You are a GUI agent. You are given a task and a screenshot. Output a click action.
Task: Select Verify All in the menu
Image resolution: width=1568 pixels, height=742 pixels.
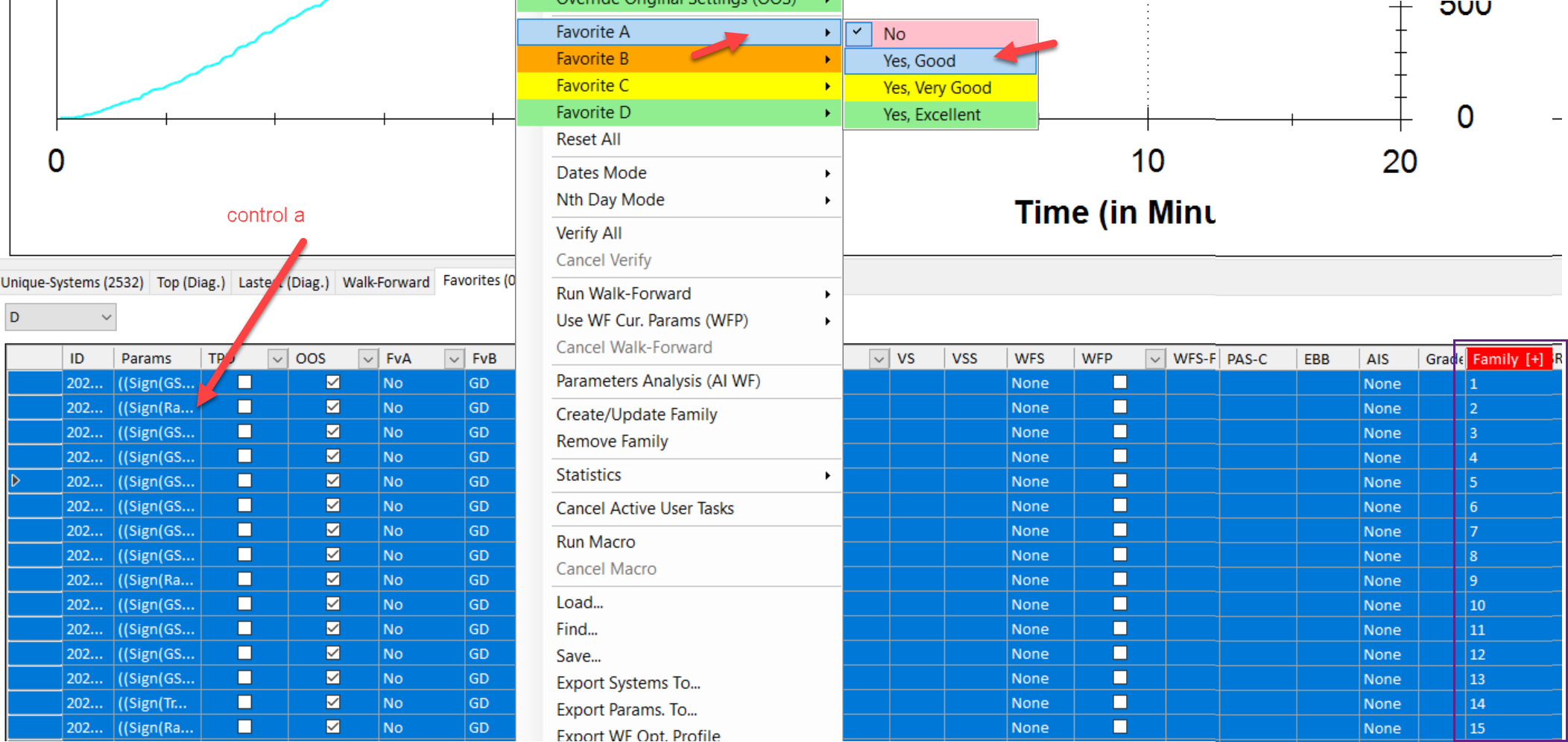[589, 233]
